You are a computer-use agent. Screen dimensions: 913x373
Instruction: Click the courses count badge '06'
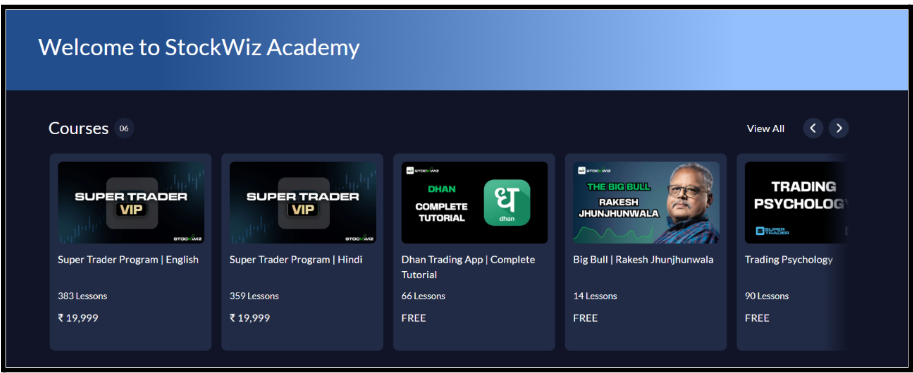(x=123, y=128)
